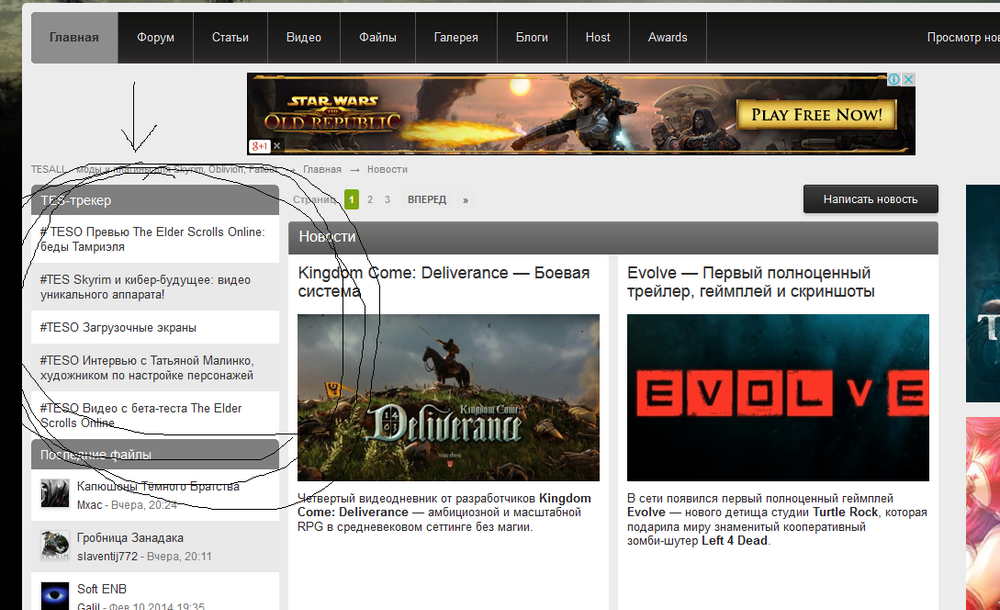Open the Галерея navigation tab
This screenshot has height=610, width=1000.
(456, 38)
